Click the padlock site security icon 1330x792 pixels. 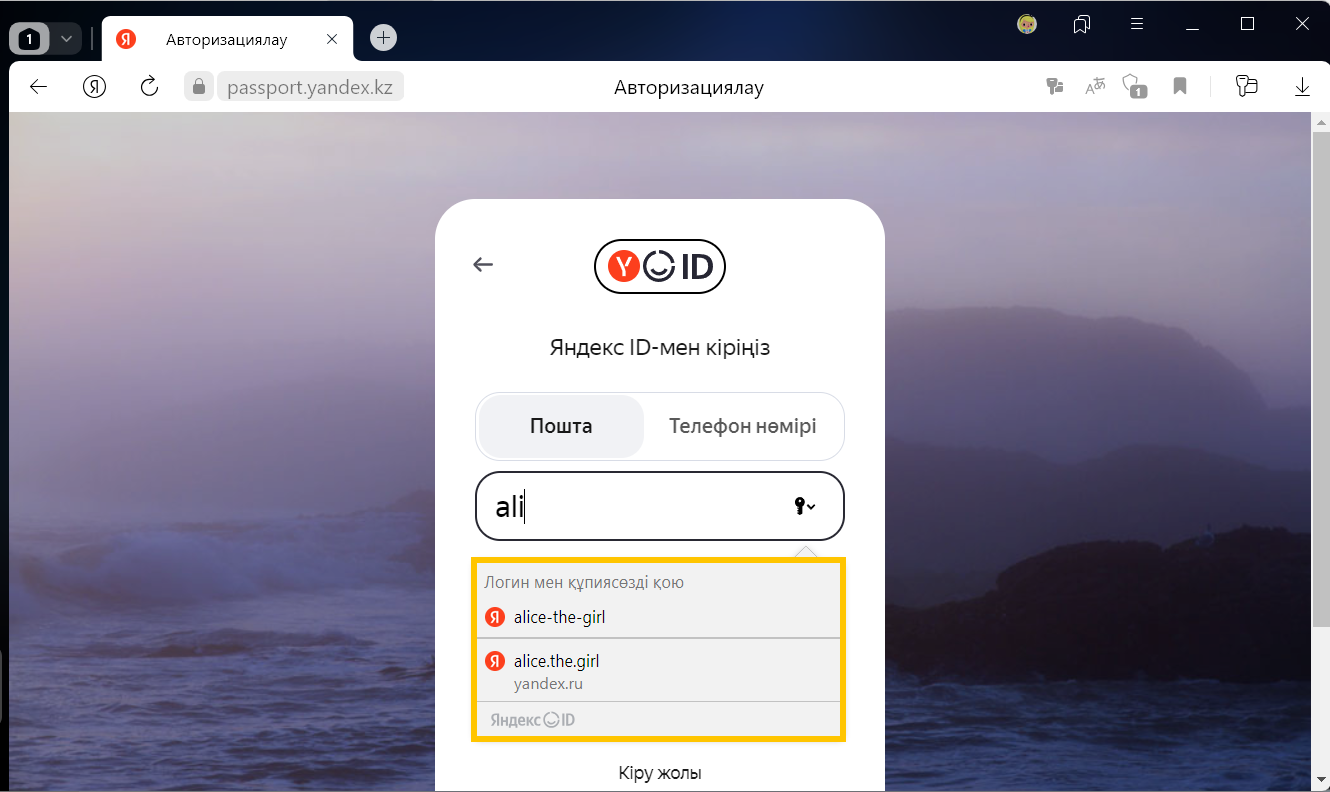(199, 87)
